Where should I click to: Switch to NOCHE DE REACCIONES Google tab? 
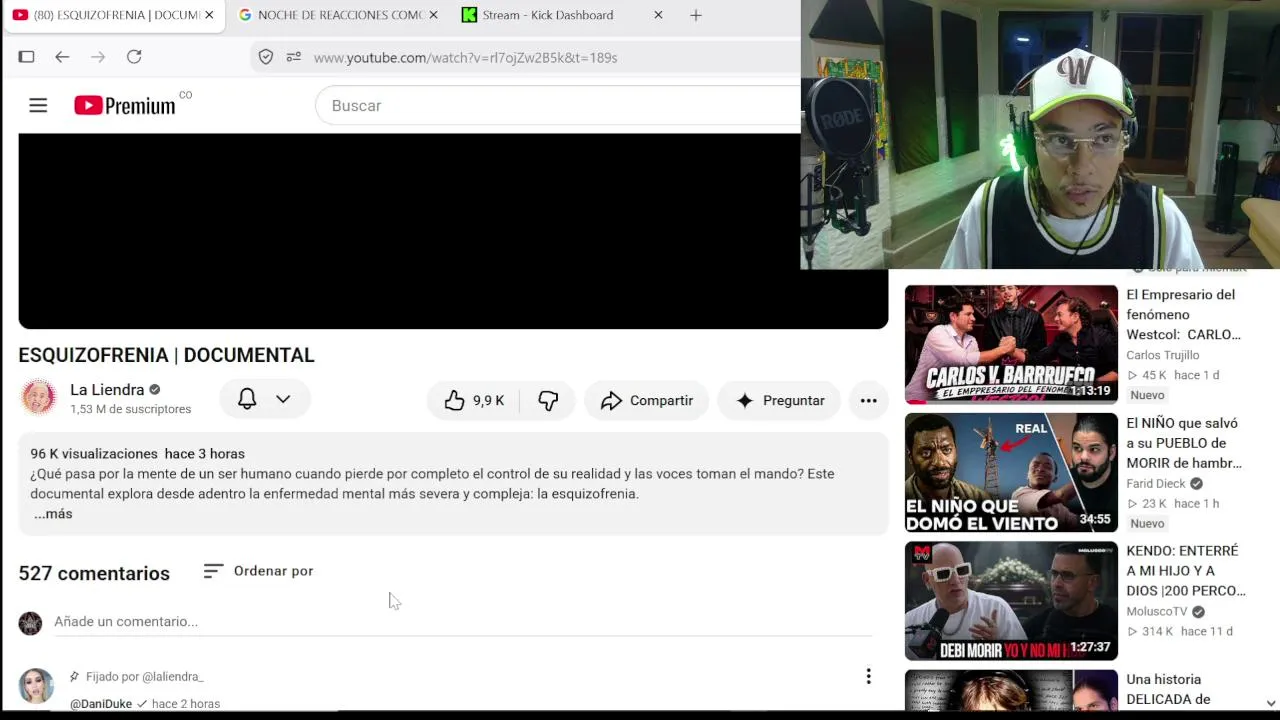338,15
